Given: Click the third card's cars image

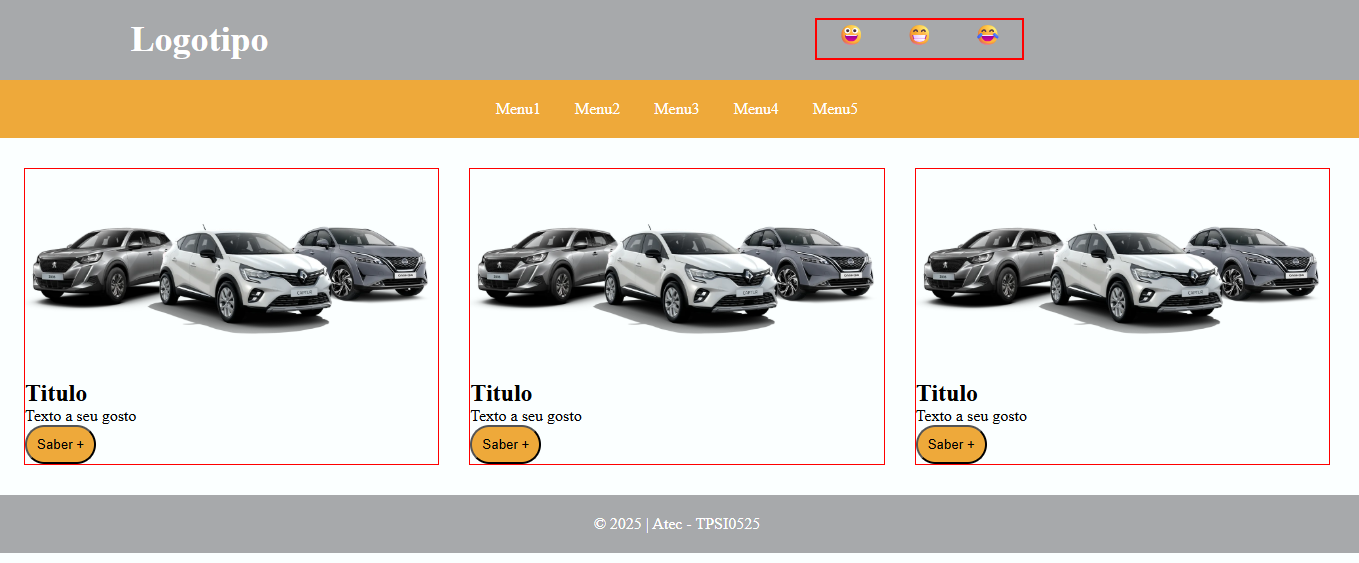Looking at the screenshot, I should point(1122,275).
